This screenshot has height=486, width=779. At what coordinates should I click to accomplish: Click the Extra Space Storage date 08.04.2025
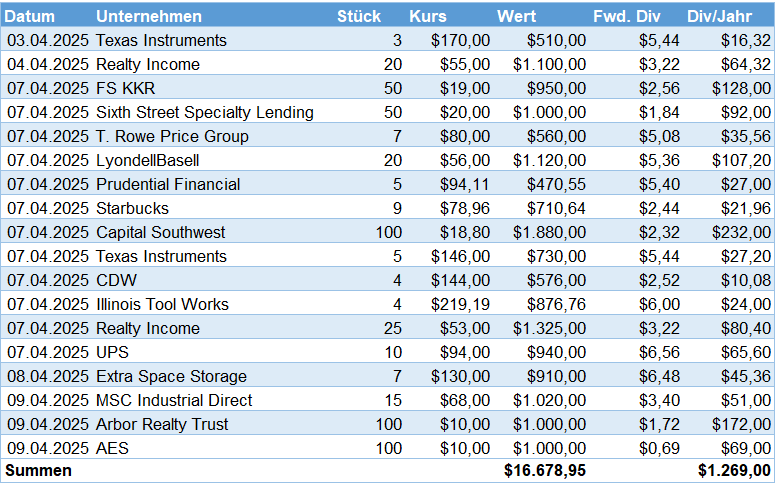tap(48, 376)
